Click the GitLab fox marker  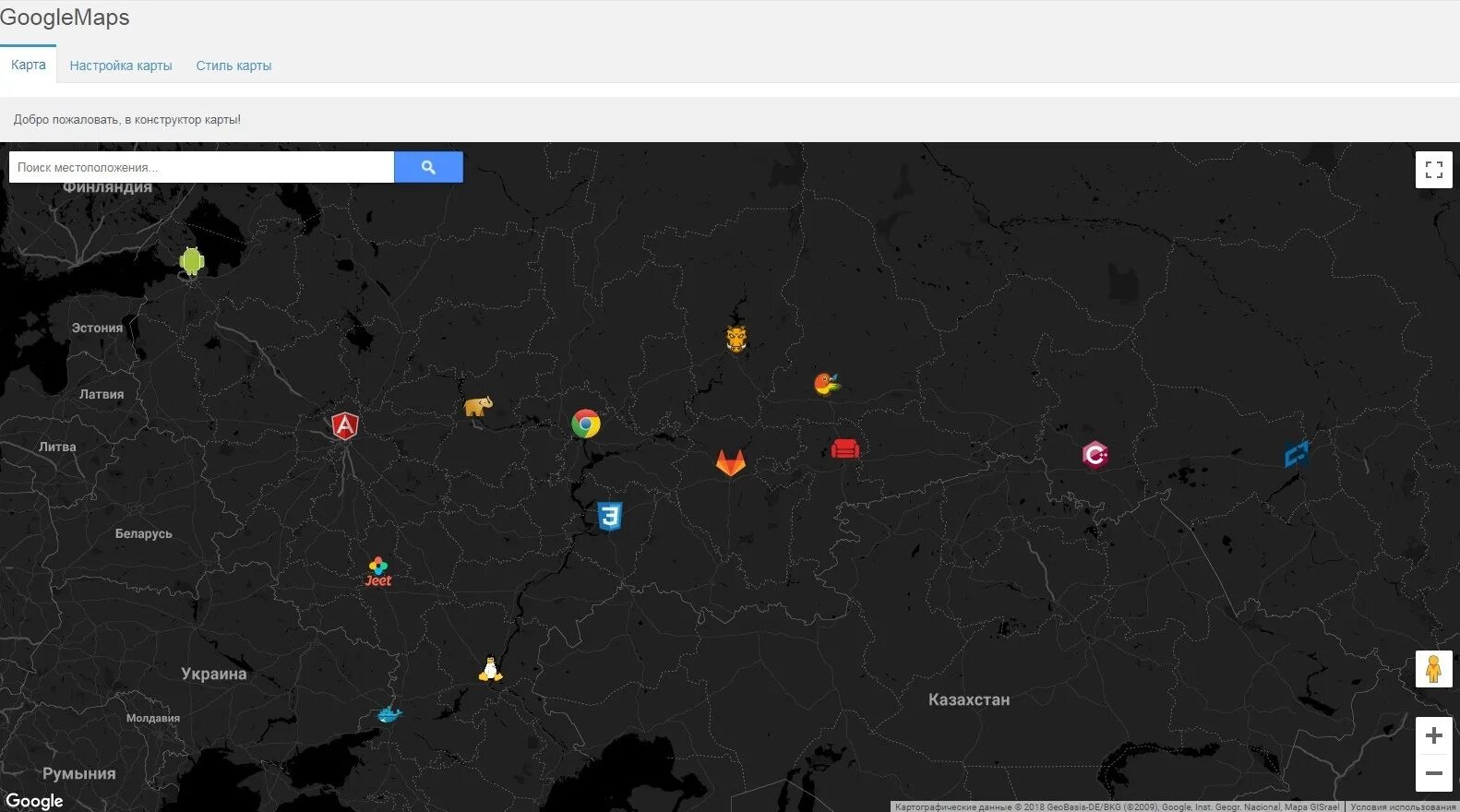[x=731, y=462]
